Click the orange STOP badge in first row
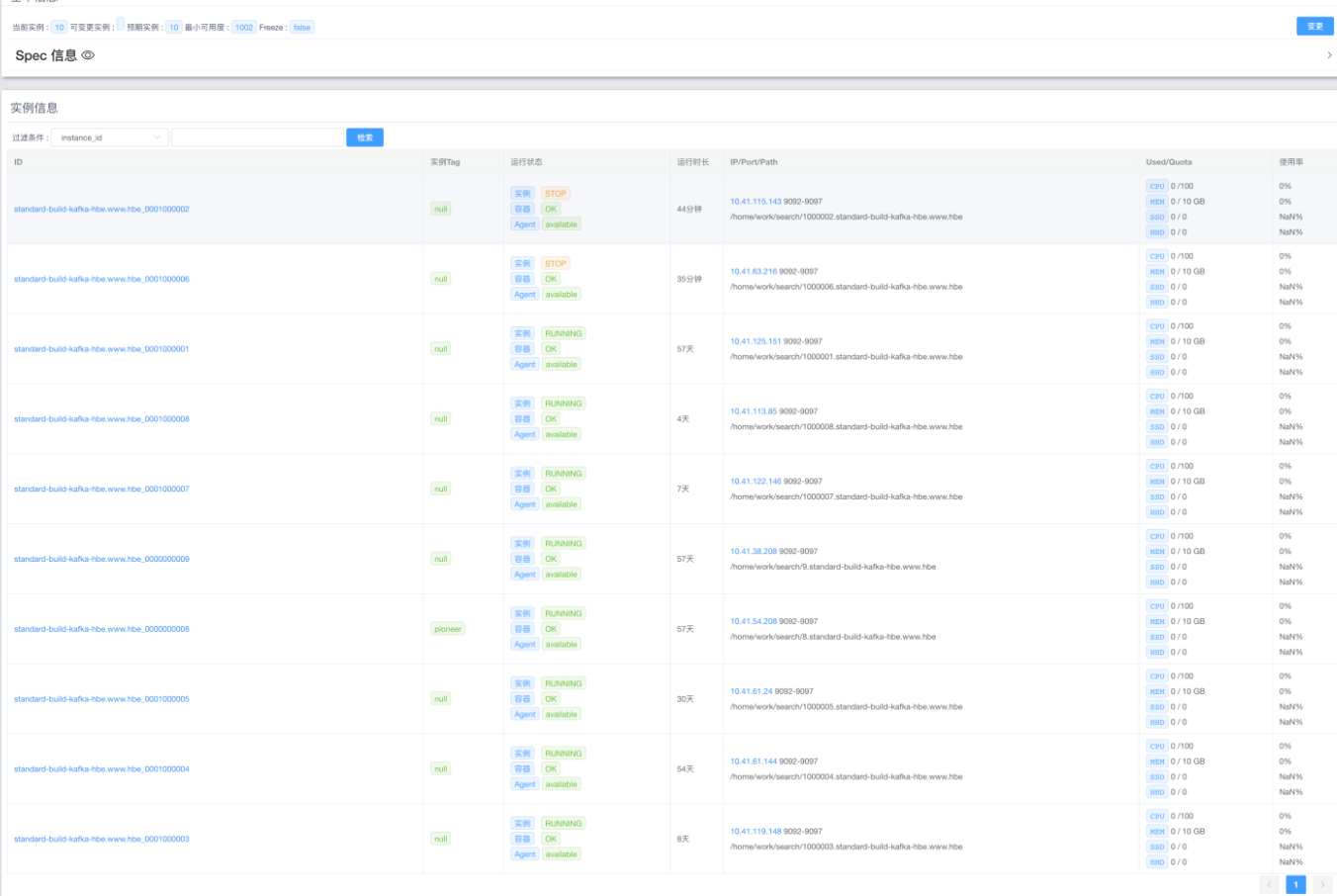Viewport: 1337px width, 896px height. click(556, 194)
